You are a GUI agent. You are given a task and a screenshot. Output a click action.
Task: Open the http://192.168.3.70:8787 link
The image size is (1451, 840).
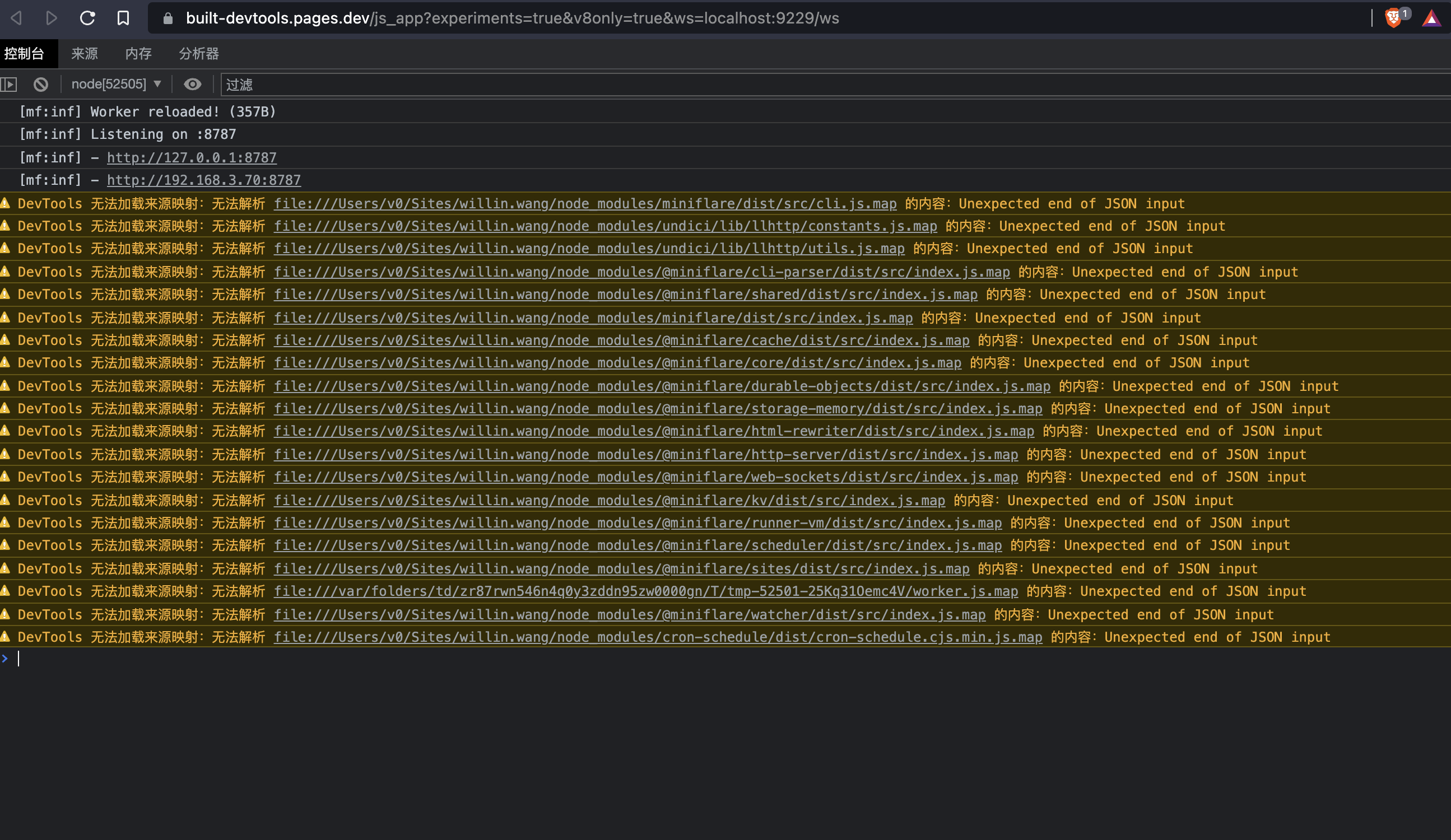(203, 180)
